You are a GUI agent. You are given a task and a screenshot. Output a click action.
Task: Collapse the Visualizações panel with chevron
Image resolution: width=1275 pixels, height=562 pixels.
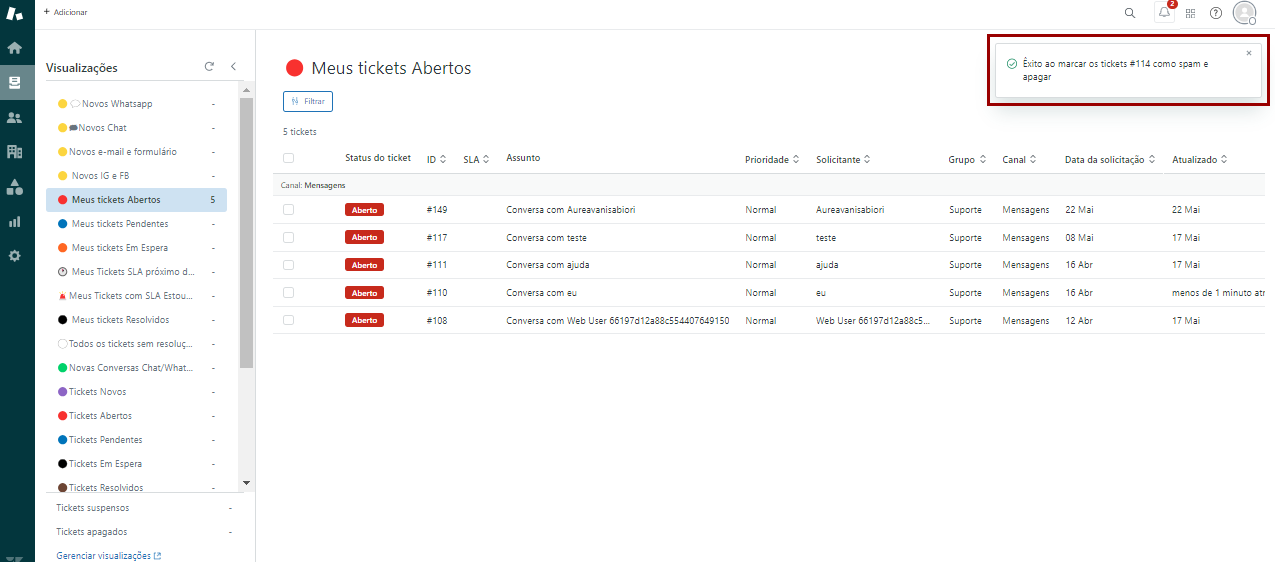pos(233,67)
